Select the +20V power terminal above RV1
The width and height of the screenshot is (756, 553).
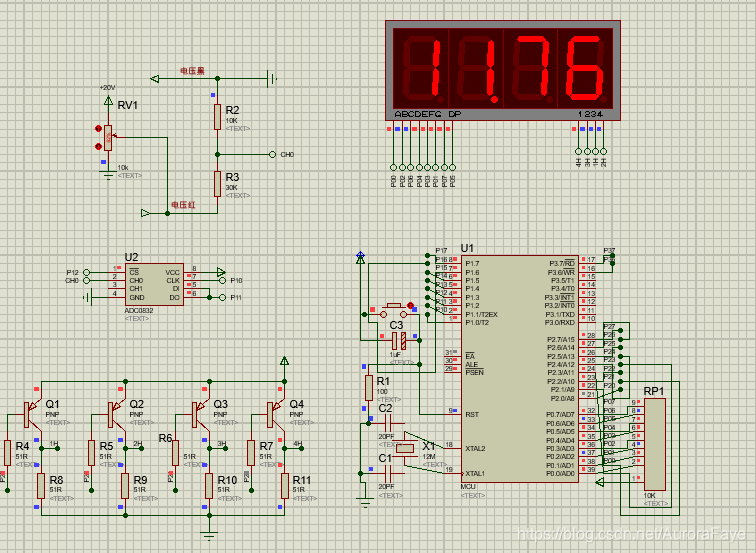[108, 100]
